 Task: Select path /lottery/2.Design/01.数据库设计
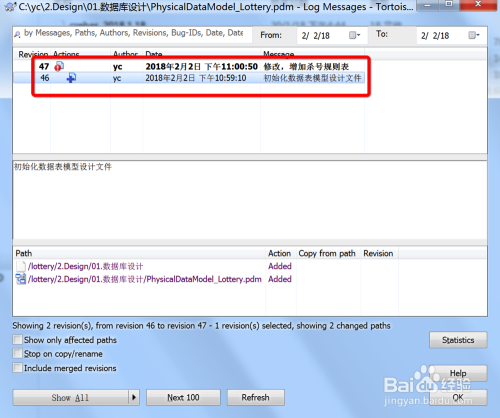[86, 266]
